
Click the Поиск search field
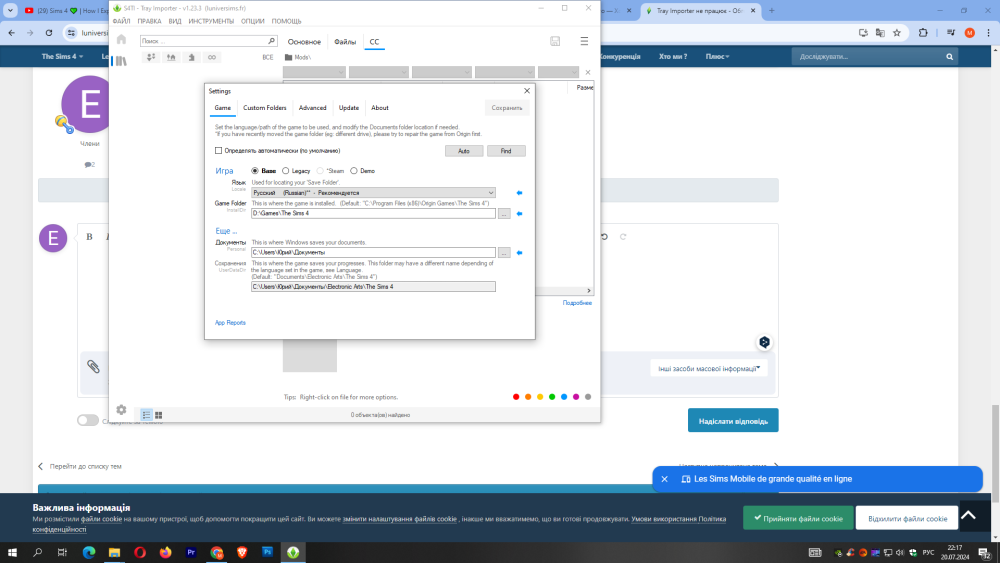[208, 41]
